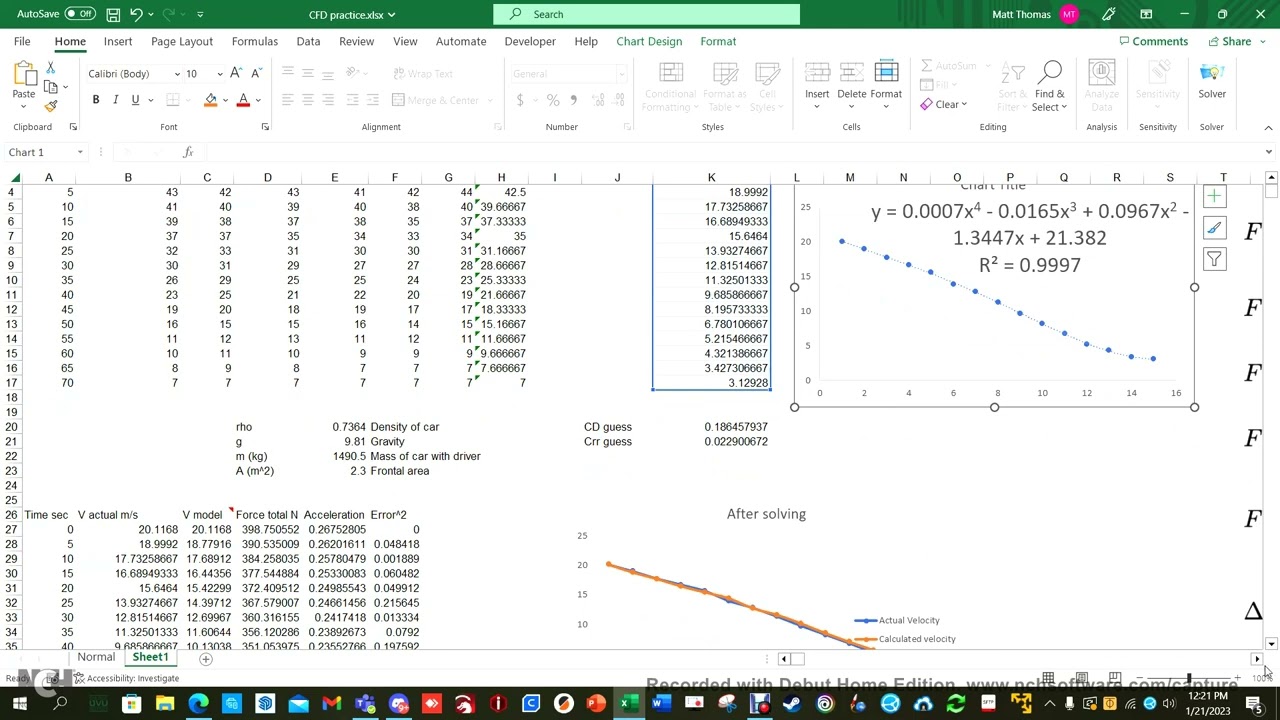1280x720 pixels.
Task: Select the Sheet1 tab
Action: click(x=150, y=657)
